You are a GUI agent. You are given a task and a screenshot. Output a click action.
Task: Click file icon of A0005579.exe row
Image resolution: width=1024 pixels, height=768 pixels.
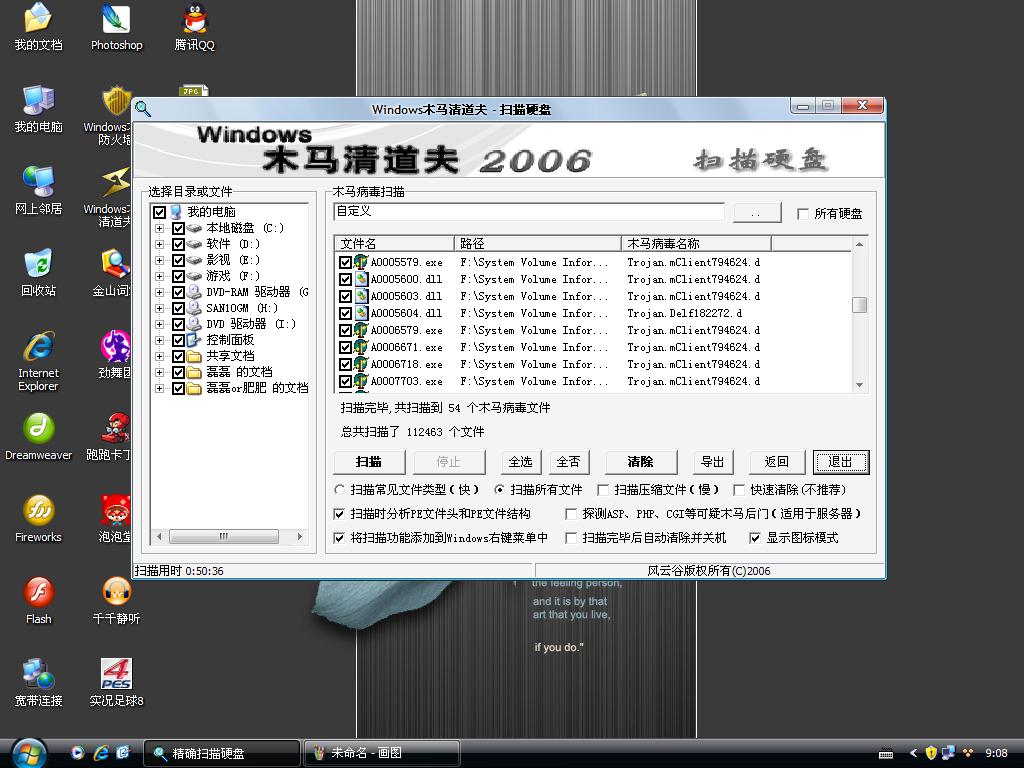(361, 262)
